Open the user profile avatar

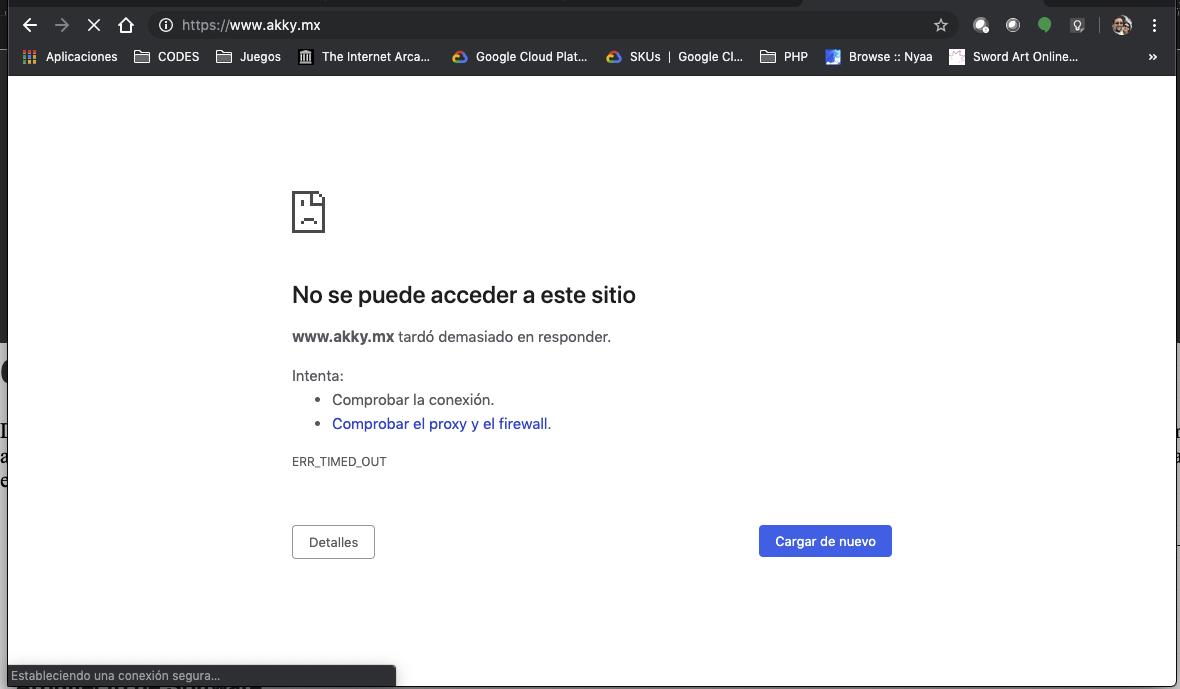(1122, 25)
